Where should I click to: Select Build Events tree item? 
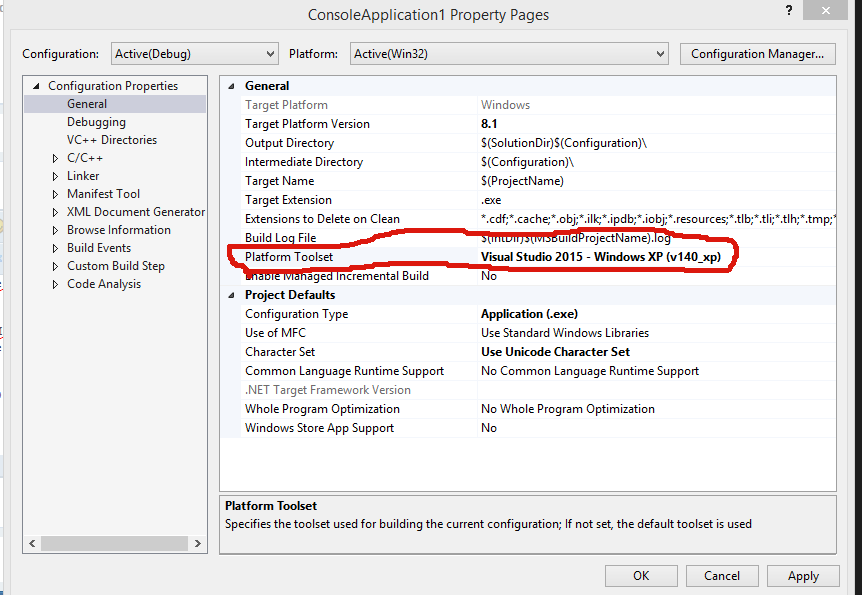click(98, 248)
